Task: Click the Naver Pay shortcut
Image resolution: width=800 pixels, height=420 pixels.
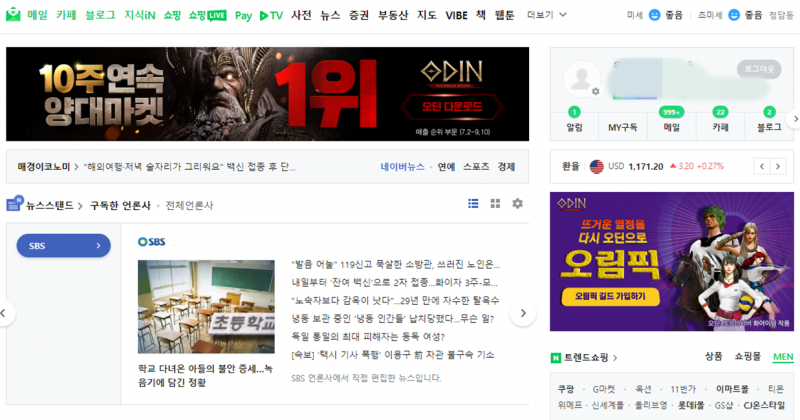Action: (243, 15)
